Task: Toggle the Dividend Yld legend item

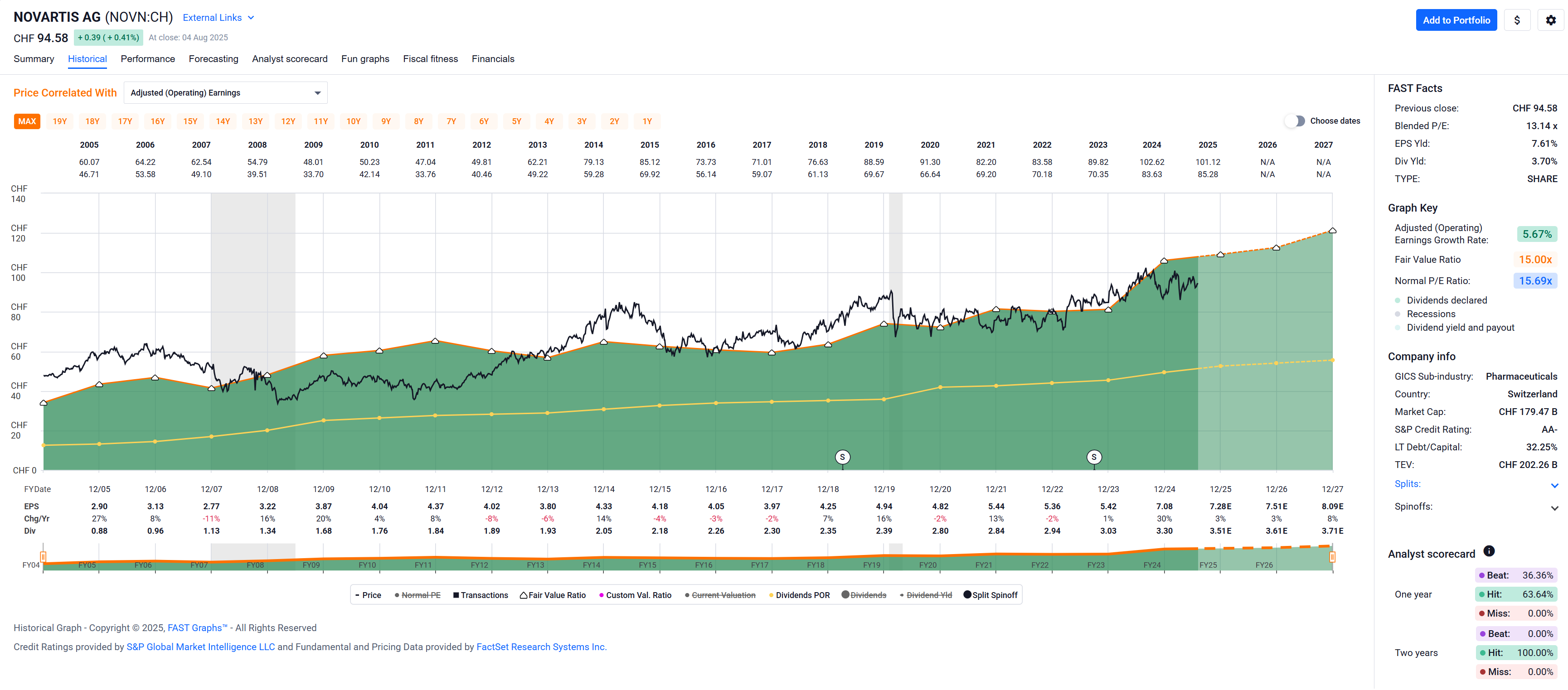Action: click(x=925, y=595)
